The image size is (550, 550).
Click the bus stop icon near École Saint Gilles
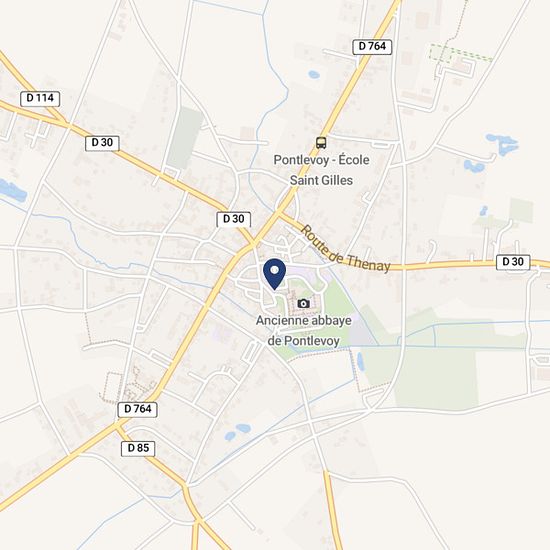click(x=321, y=143)
